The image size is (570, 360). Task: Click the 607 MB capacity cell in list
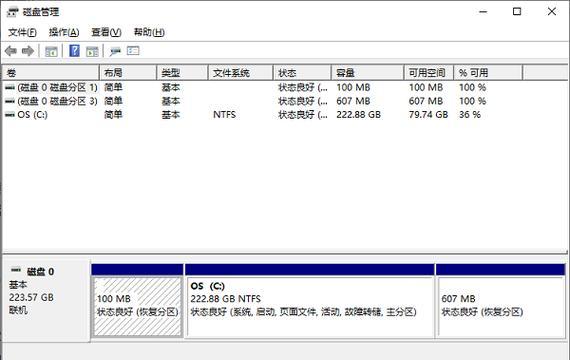click(x=353, y=101)
